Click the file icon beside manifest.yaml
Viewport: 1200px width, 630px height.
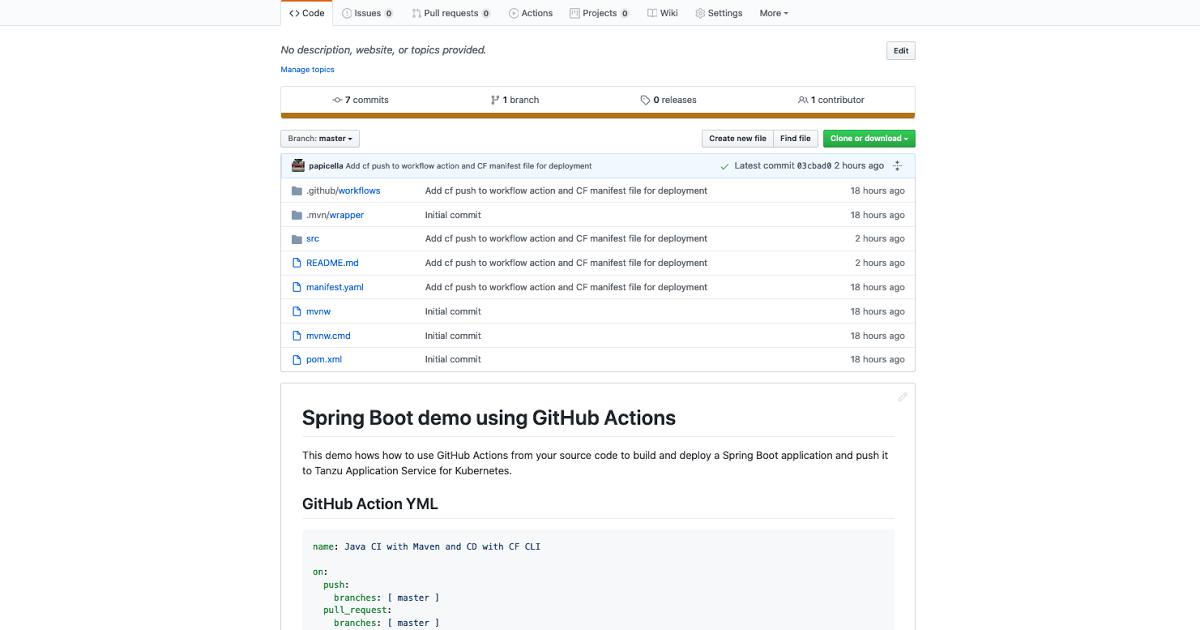tap(296, 287)
